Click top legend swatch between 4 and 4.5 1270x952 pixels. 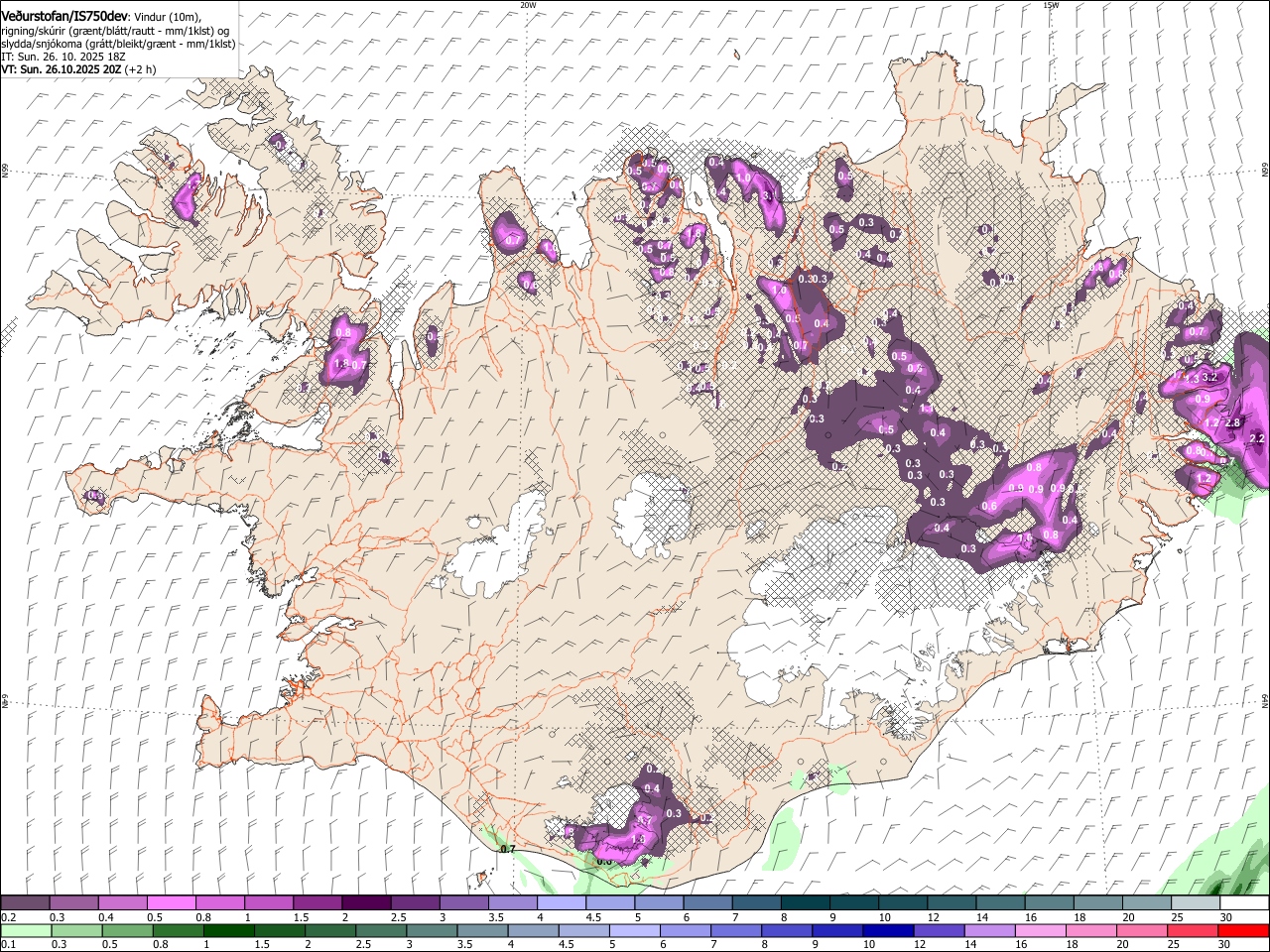click(562, 903)
